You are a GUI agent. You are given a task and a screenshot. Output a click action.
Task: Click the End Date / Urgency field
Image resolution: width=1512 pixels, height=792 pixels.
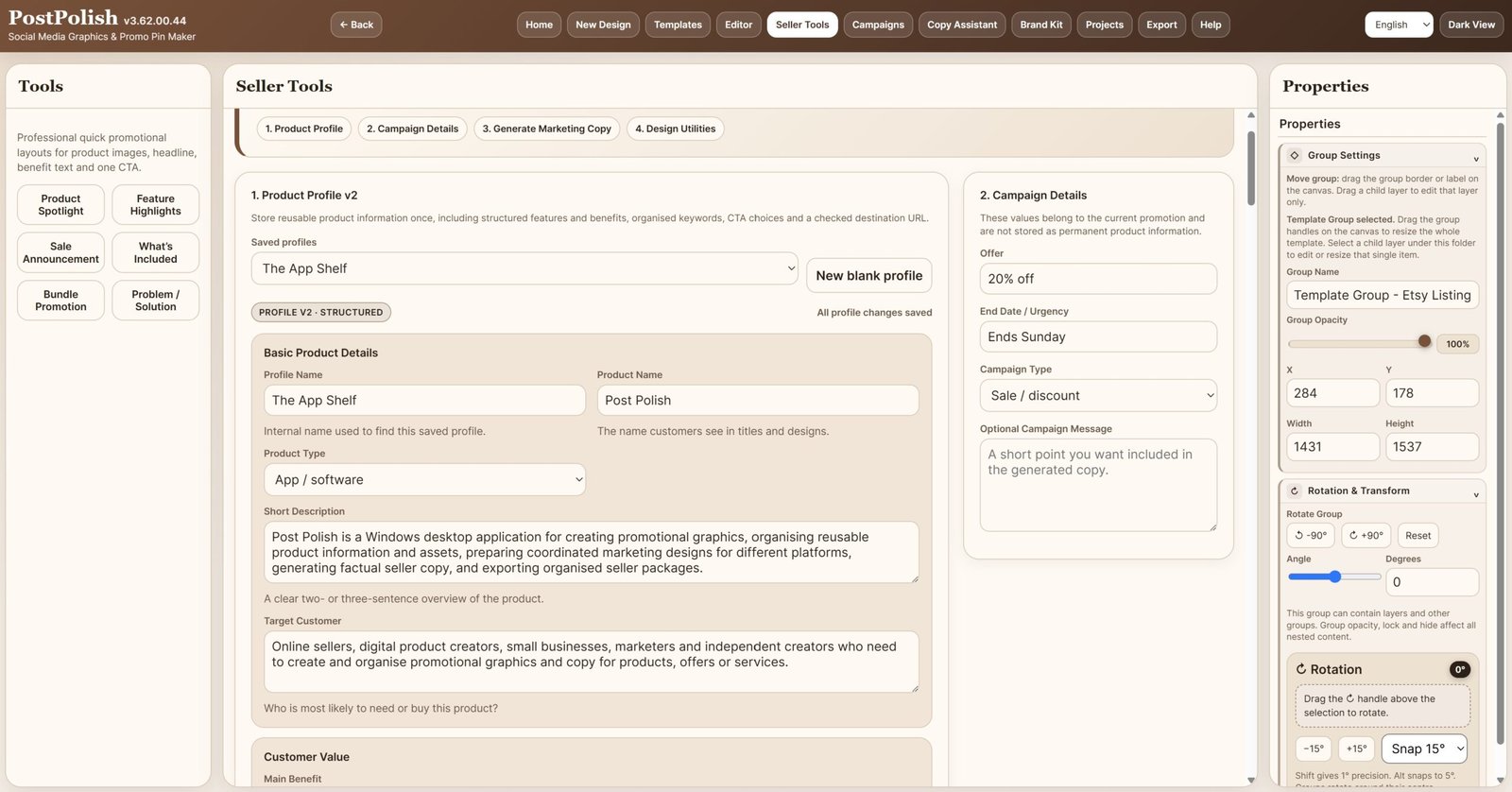point(1098,336)
